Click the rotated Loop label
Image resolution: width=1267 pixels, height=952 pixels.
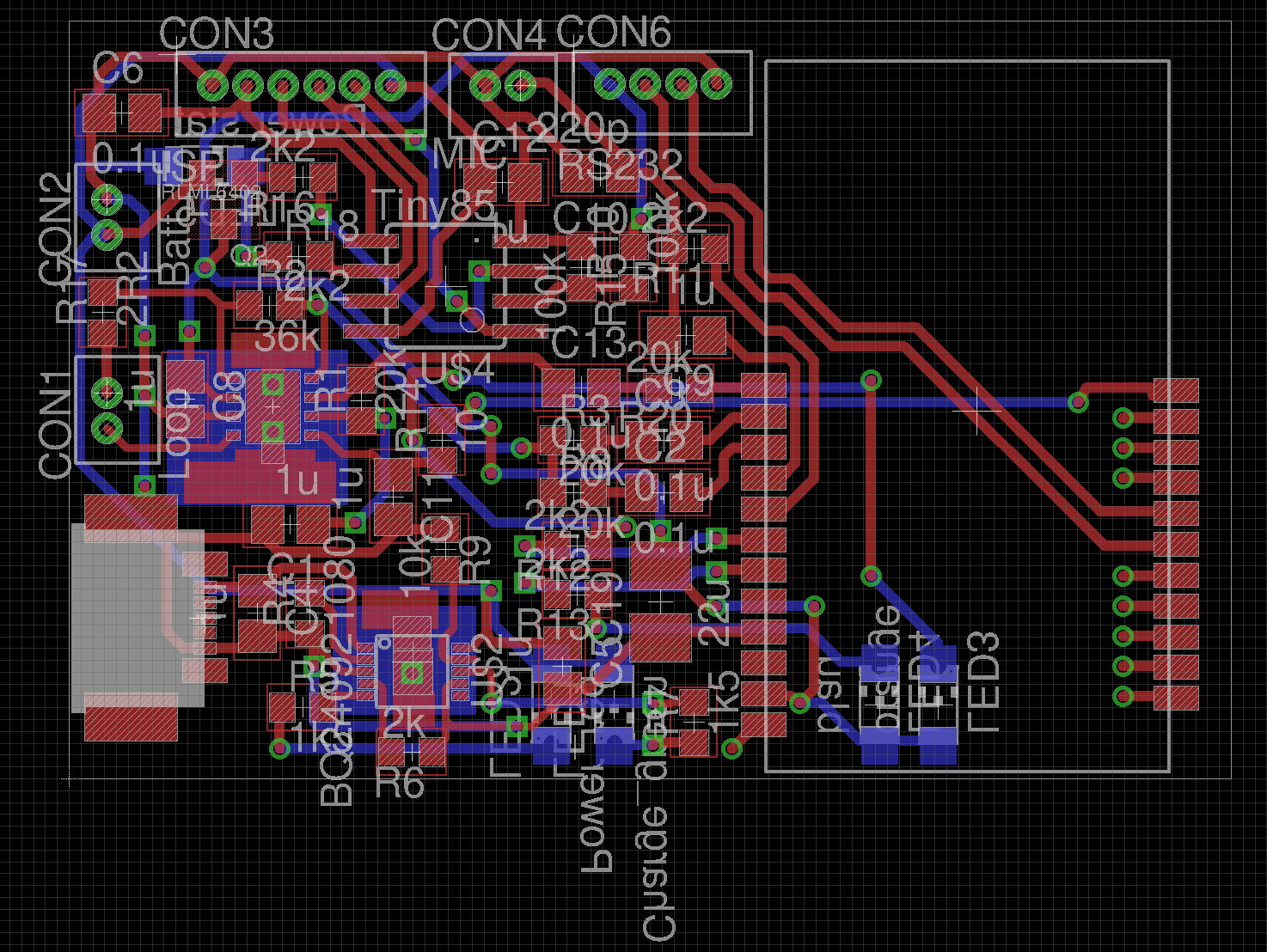point(175,434)
